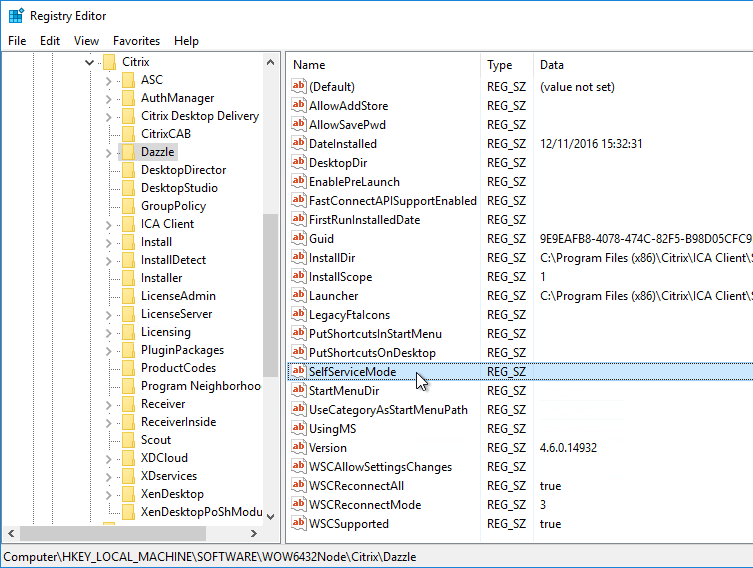Click the tree pane scroll up arrow
Screen dimensions: 753x568
click(270, 62)
